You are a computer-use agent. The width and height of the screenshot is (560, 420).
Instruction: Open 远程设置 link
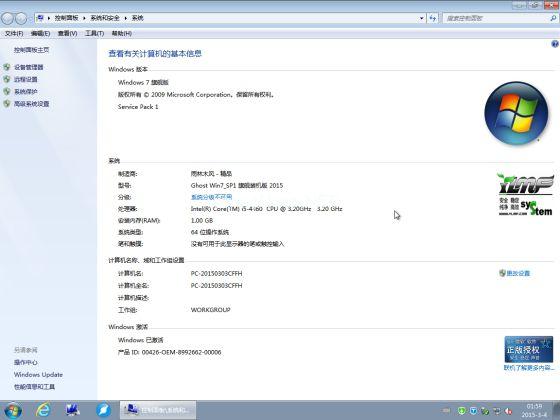pos(26,79)
